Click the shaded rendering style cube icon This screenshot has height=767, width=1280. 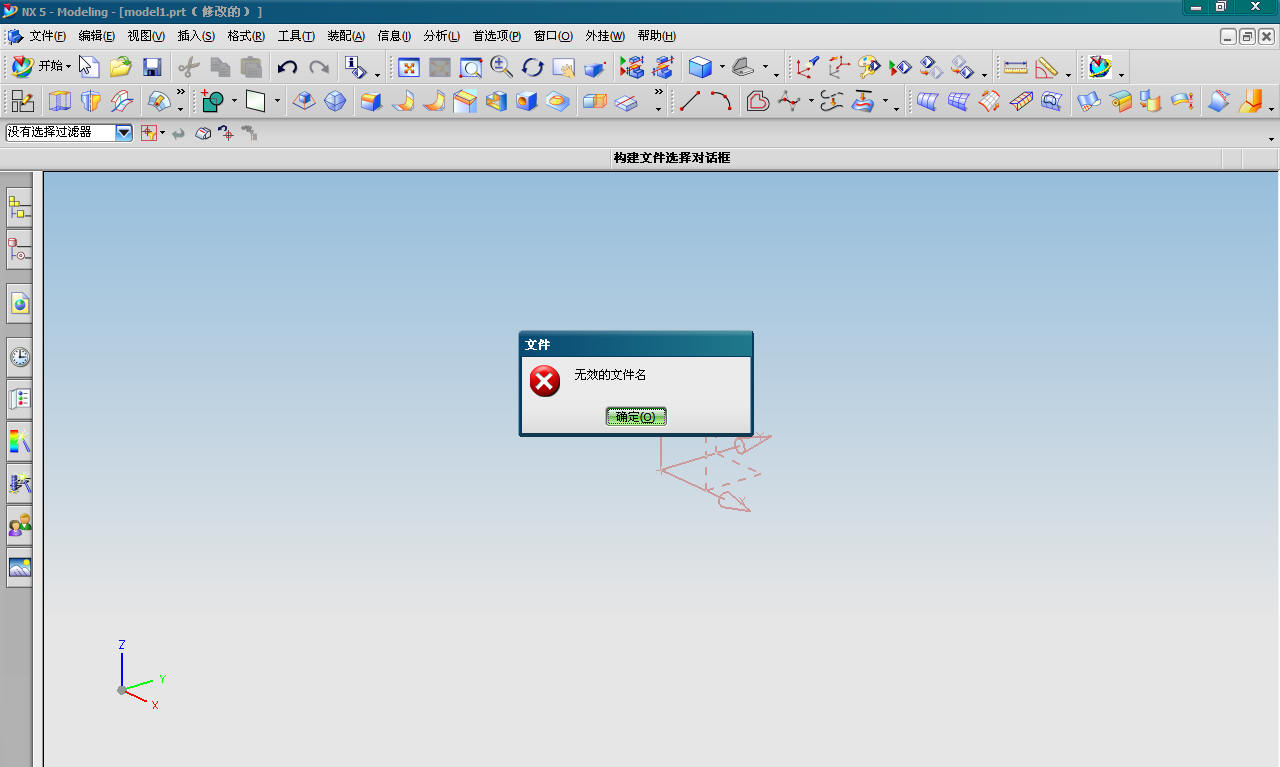point(701,67)
